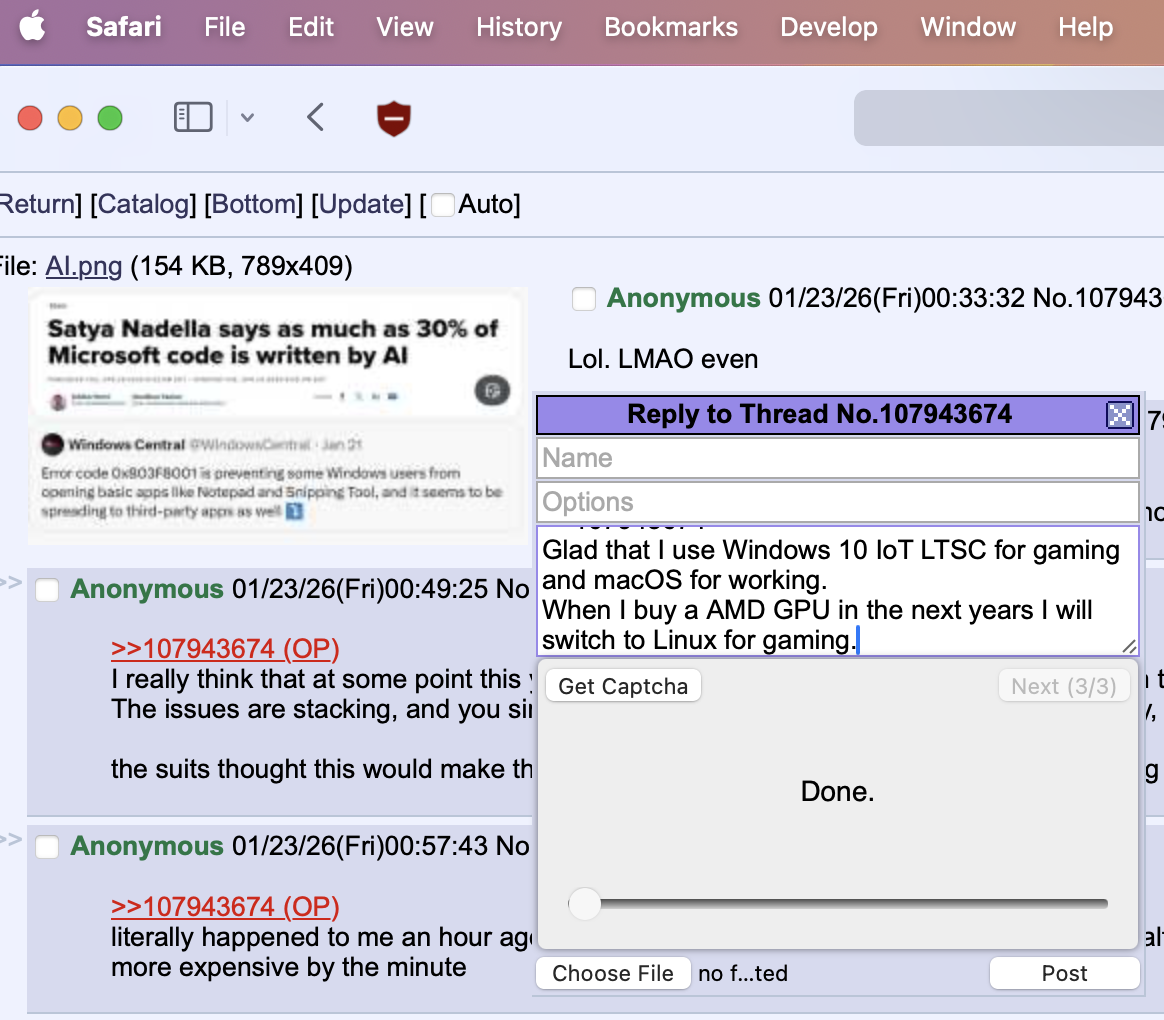Image resolution: width=1164 pixels, height=1020 pixels.
Task: Click the Next (3/3) button
Action: coord(1064,686)
